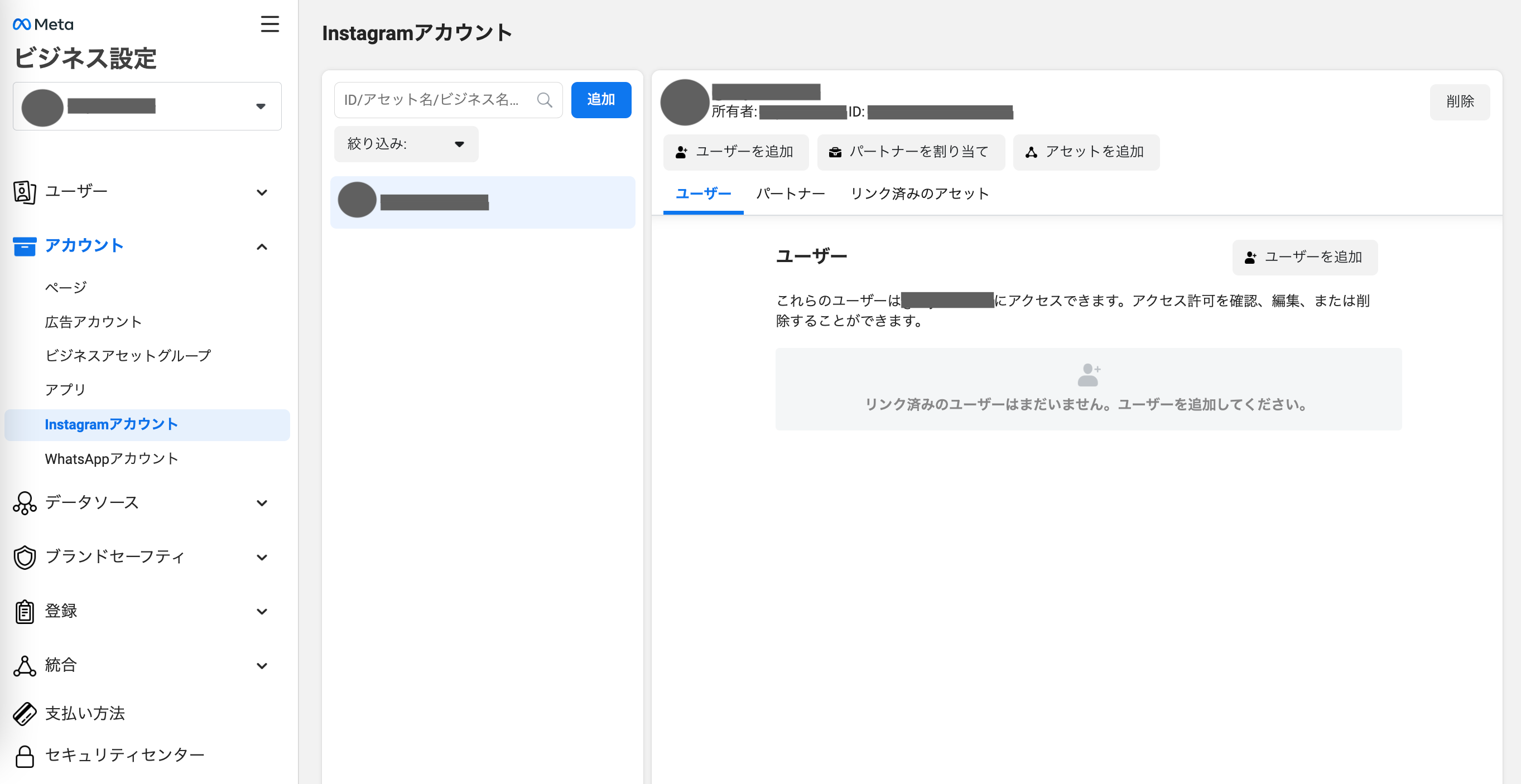The height and width of the screenshot is (784, 1521).
Task: Expand the ユーザー section chevron
Action: (262, 192)
